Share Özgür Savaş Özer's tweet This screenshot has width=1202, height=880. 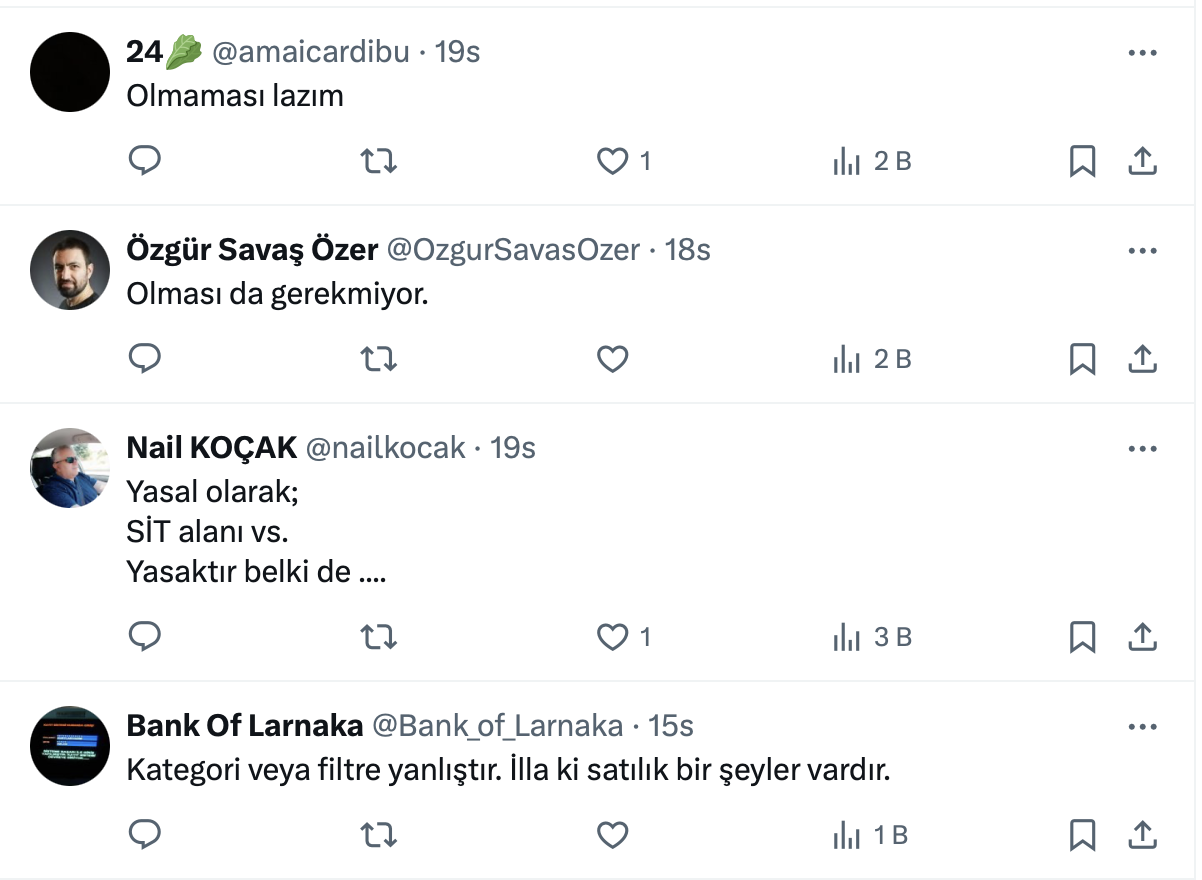tap(1142, 359)
